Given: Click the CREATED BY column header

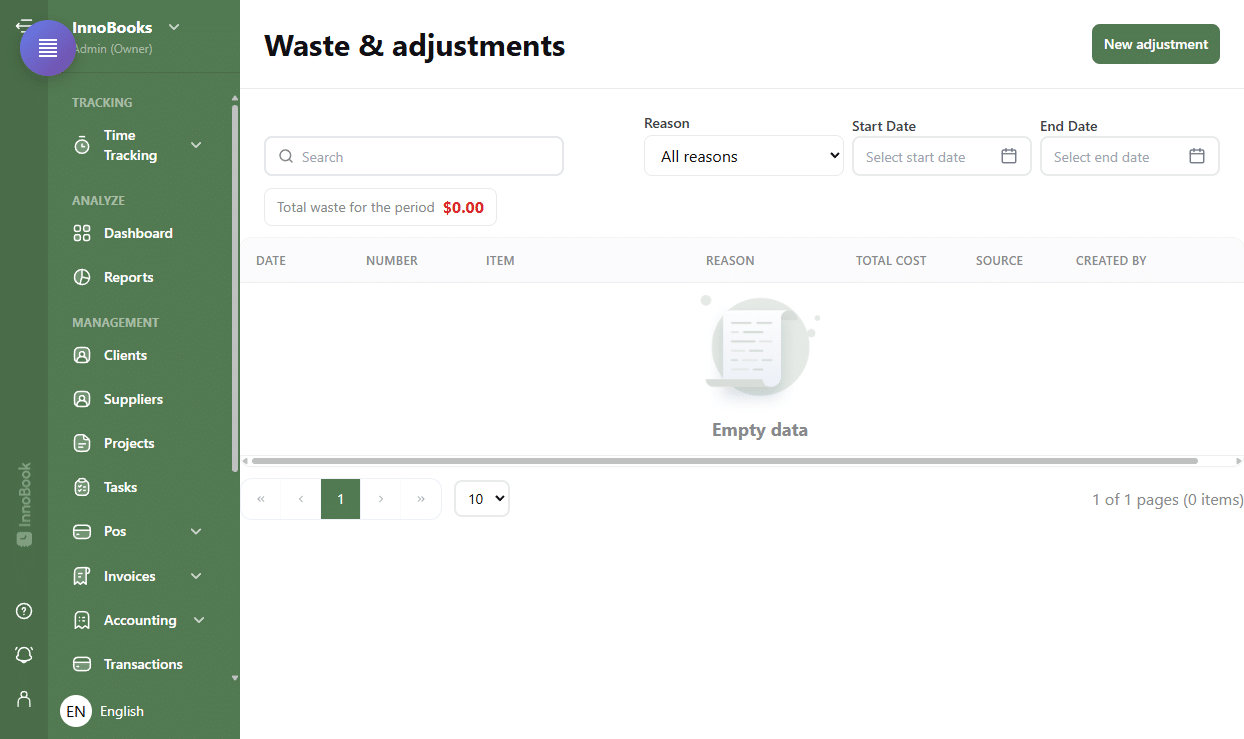Looking at the screenshot, I should pos(1111,260).
